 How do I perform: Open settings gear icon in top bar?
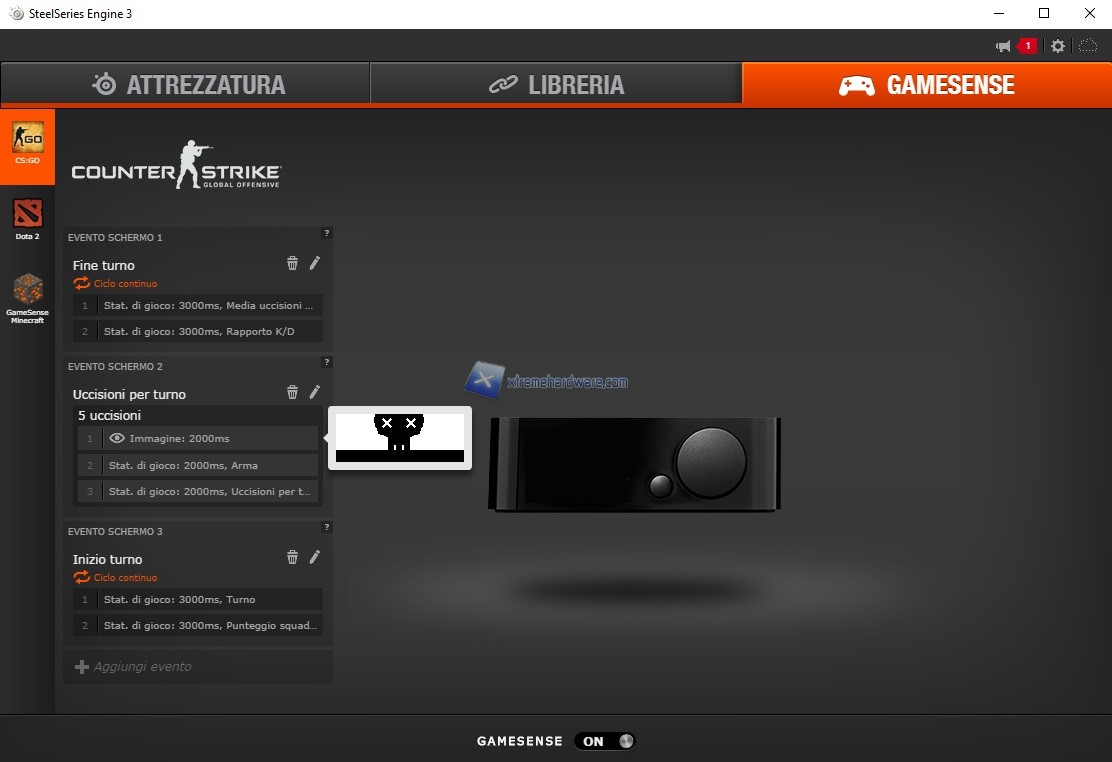point(1058,46)
